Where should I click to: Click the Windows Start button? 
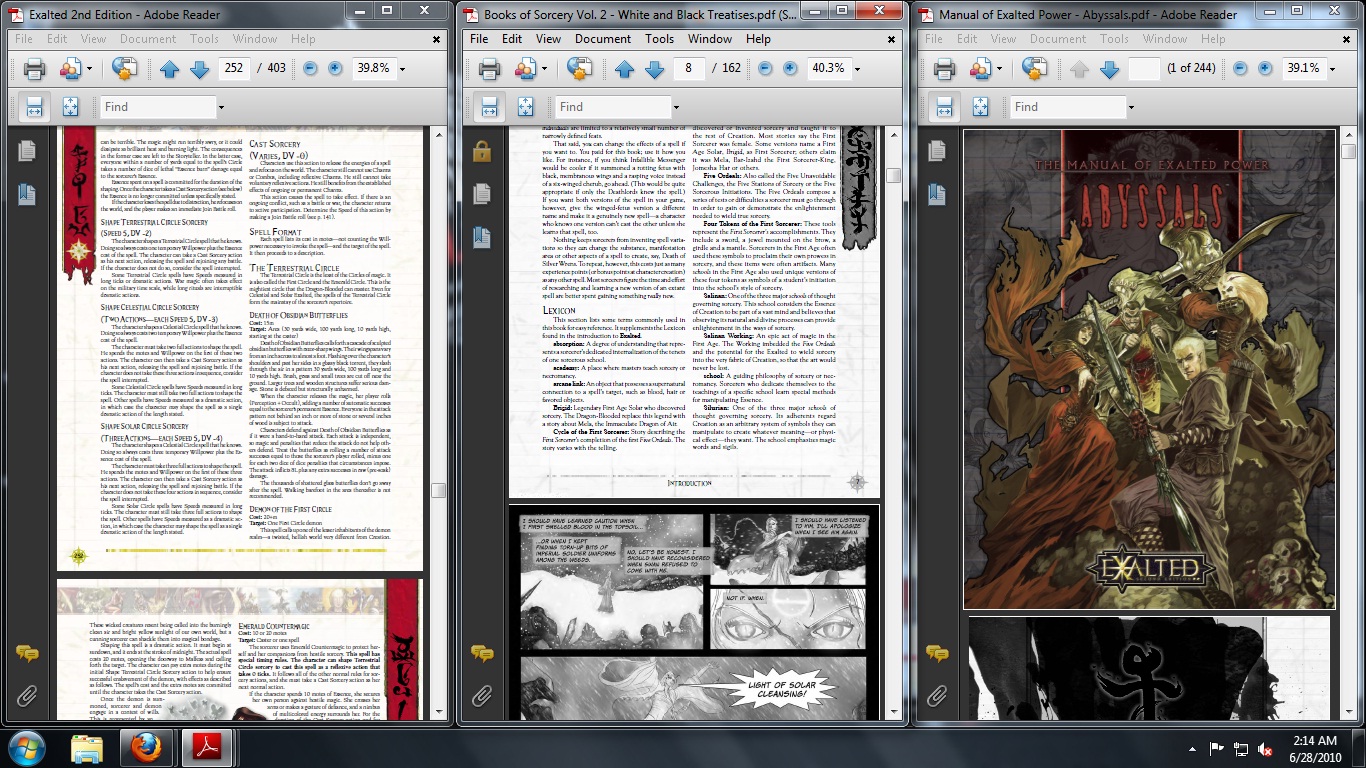pyautogui.click(x=25, y=748)
